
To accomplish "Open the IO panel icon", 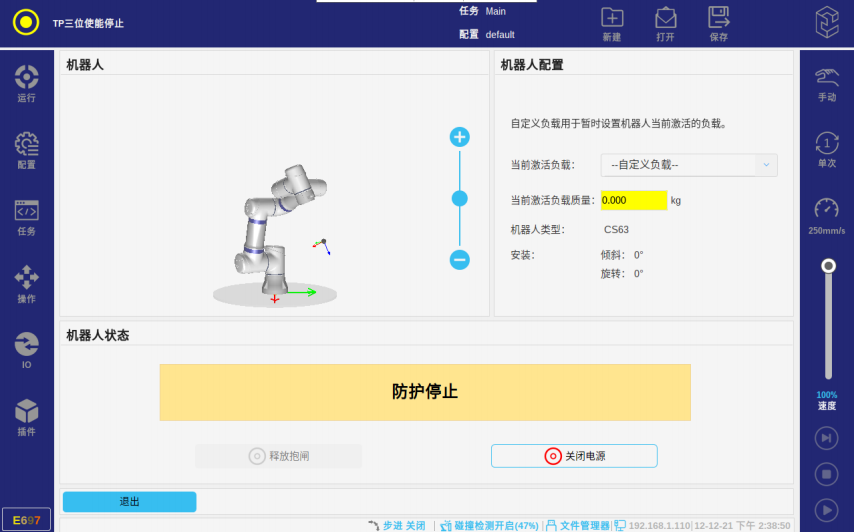I will tap(27, 349).
